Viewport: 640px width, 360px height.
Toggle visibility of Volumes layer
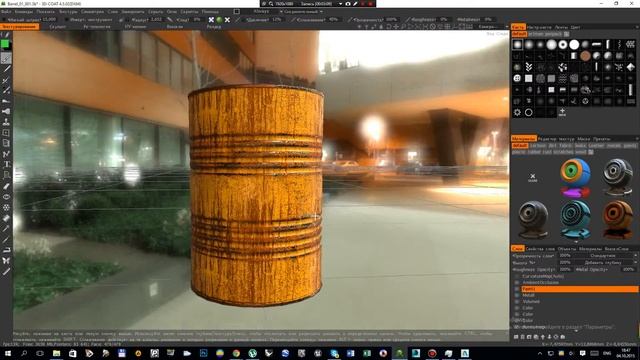click(x=517, y=302)
